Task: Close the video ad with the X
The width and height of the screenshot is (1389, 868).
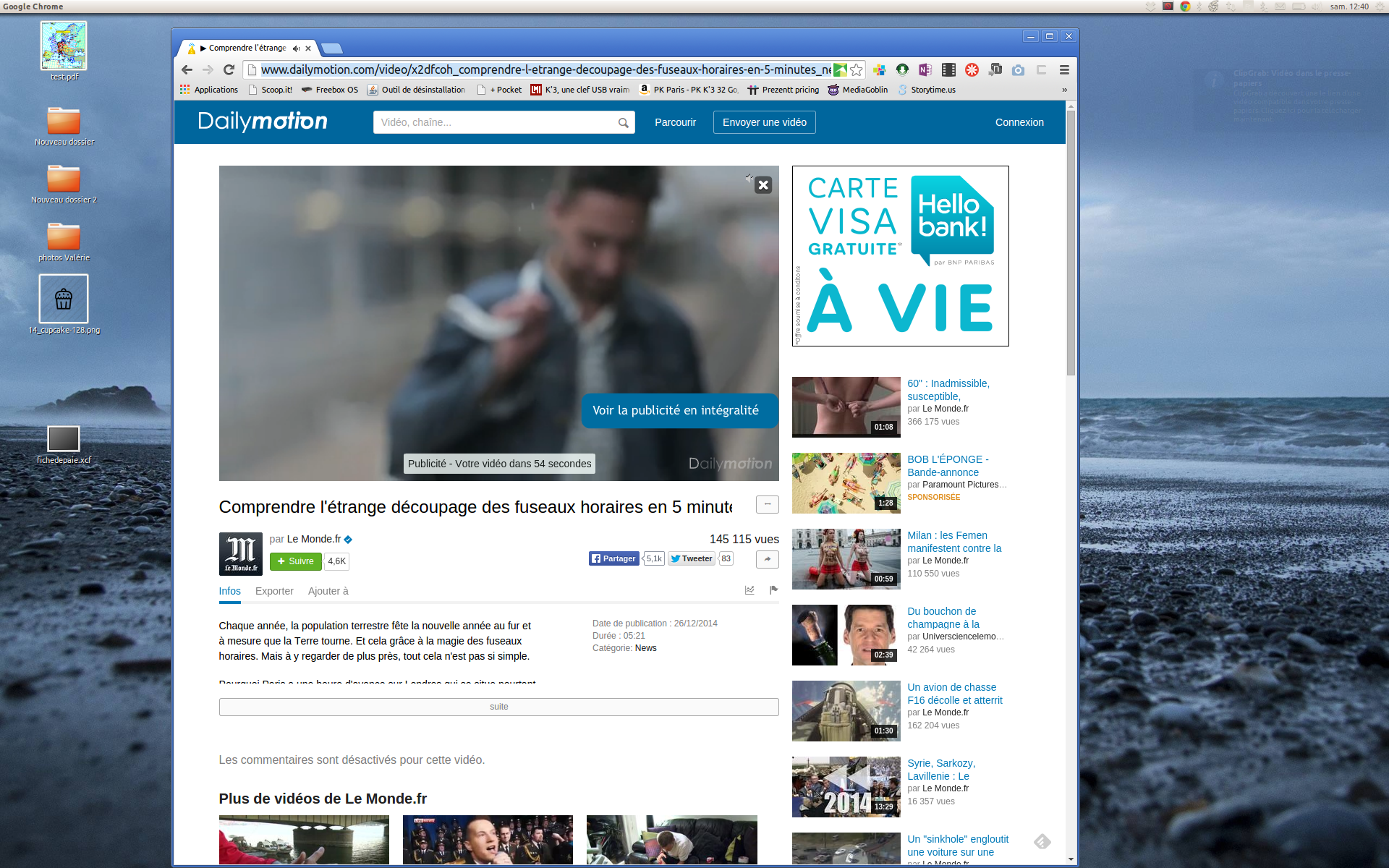Action: click(763, 185)
